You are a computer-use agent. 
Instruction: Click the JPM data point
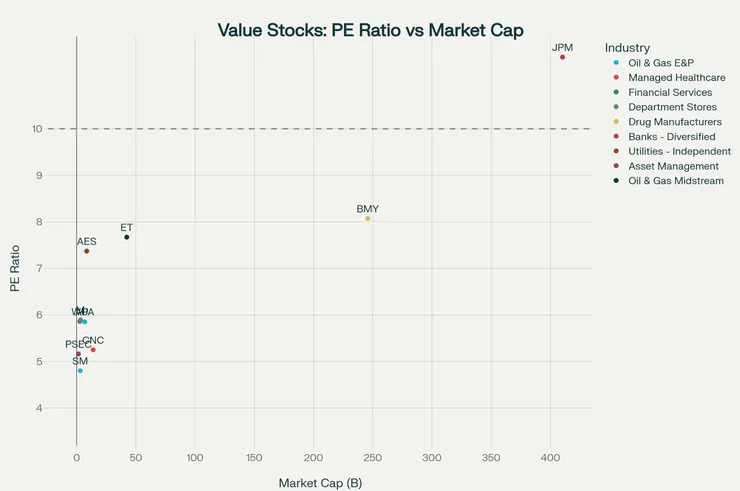(x=563, y=57)
